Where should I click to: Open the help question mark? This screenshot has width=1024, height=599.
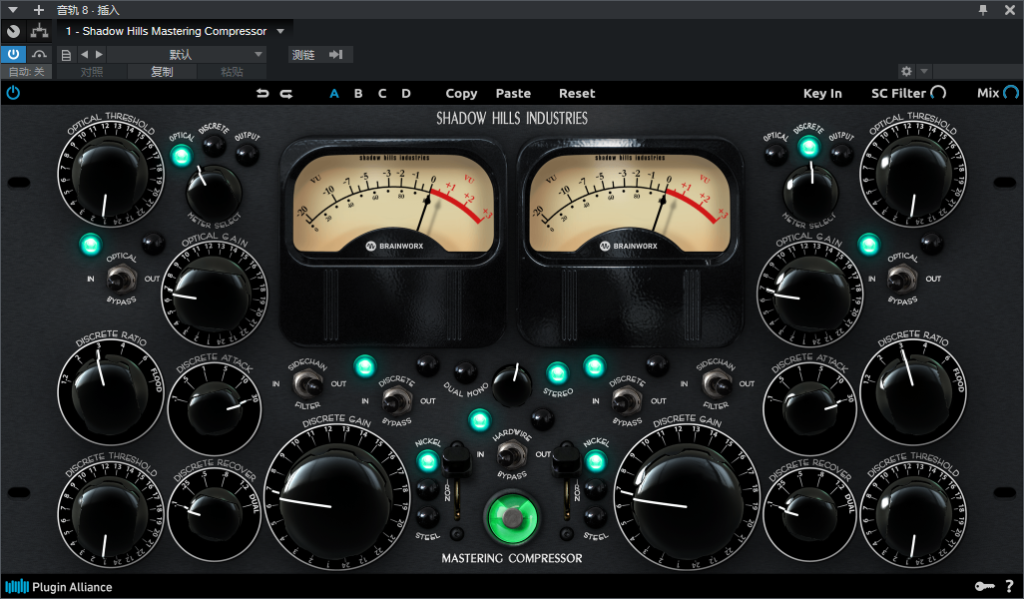(x=1010, y=587)
